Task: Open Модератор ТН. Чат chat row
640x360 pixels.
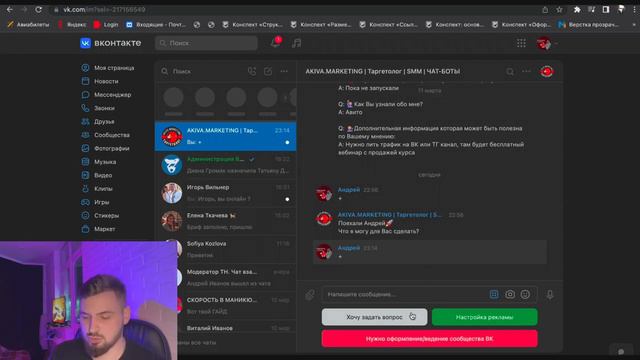Action: pyautogui.click(x=237, y=277)
